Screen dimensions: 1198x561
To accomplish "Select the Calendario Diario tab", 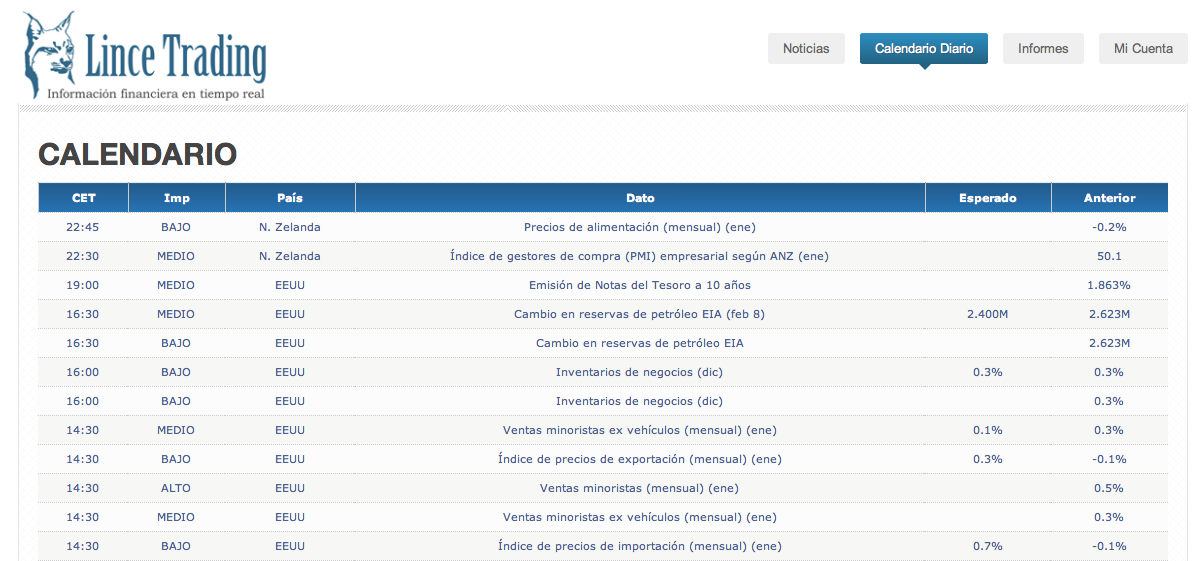I will [924, 49].
